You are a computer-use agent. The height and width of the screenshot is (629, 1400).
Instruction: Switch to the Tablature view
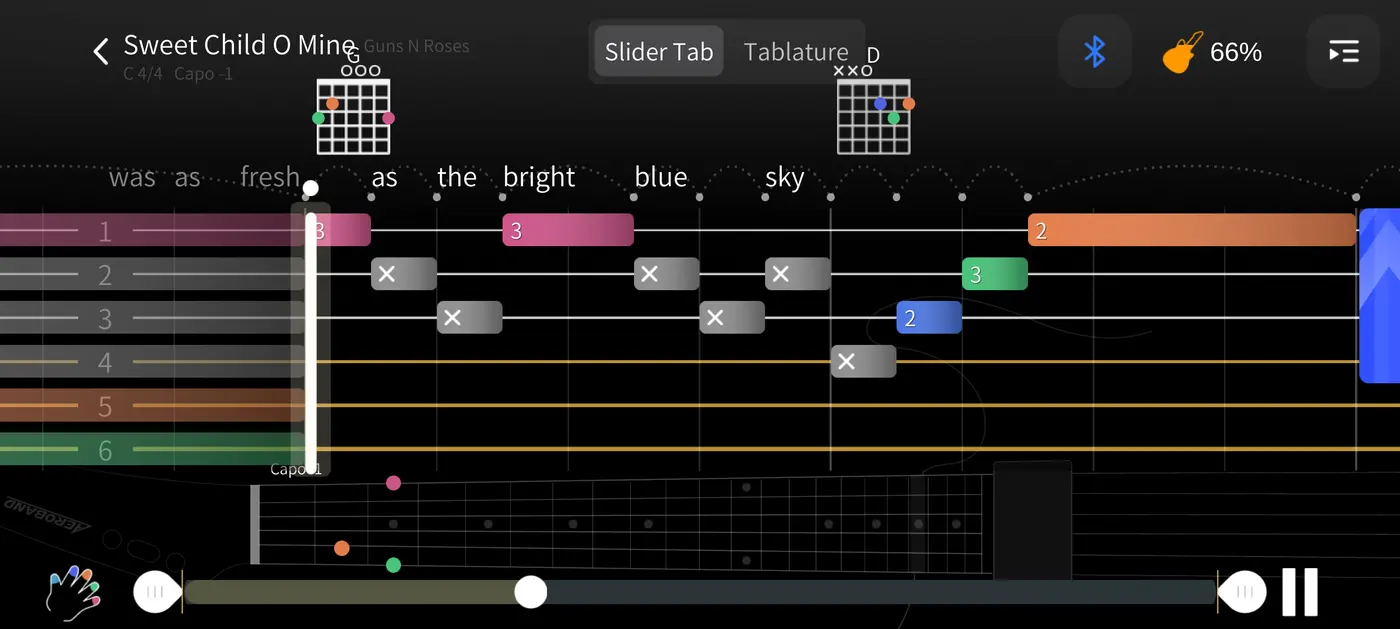click(795, 52)
